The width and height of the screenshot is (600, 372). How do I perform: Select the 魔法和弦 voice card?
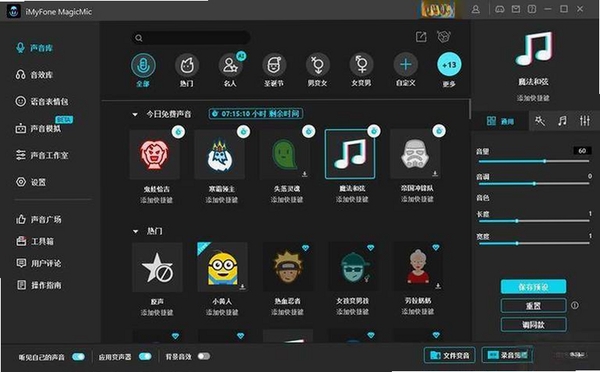point(350,154)
